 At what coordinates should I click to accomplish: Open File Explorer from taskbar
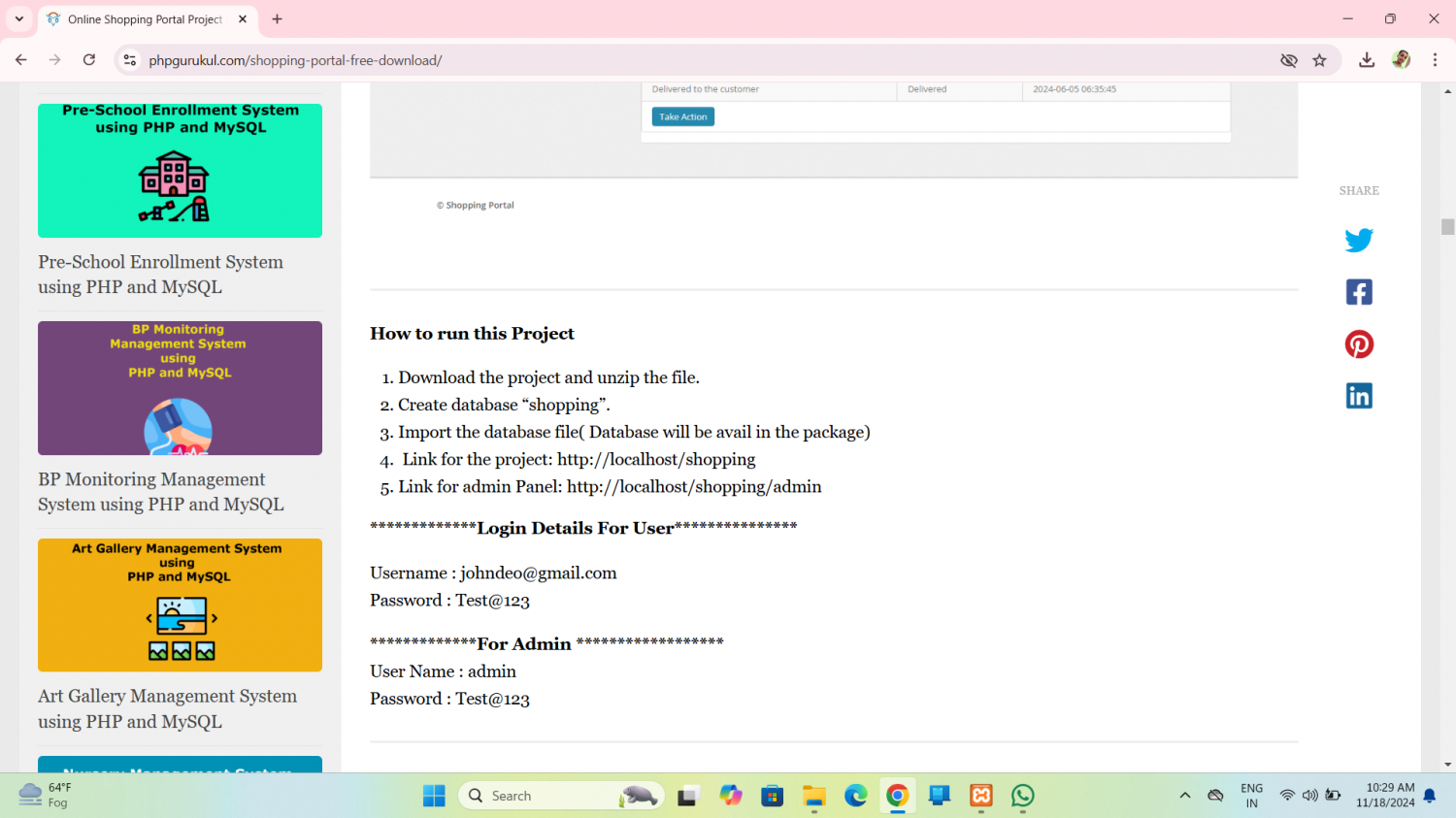coord(814,796)
